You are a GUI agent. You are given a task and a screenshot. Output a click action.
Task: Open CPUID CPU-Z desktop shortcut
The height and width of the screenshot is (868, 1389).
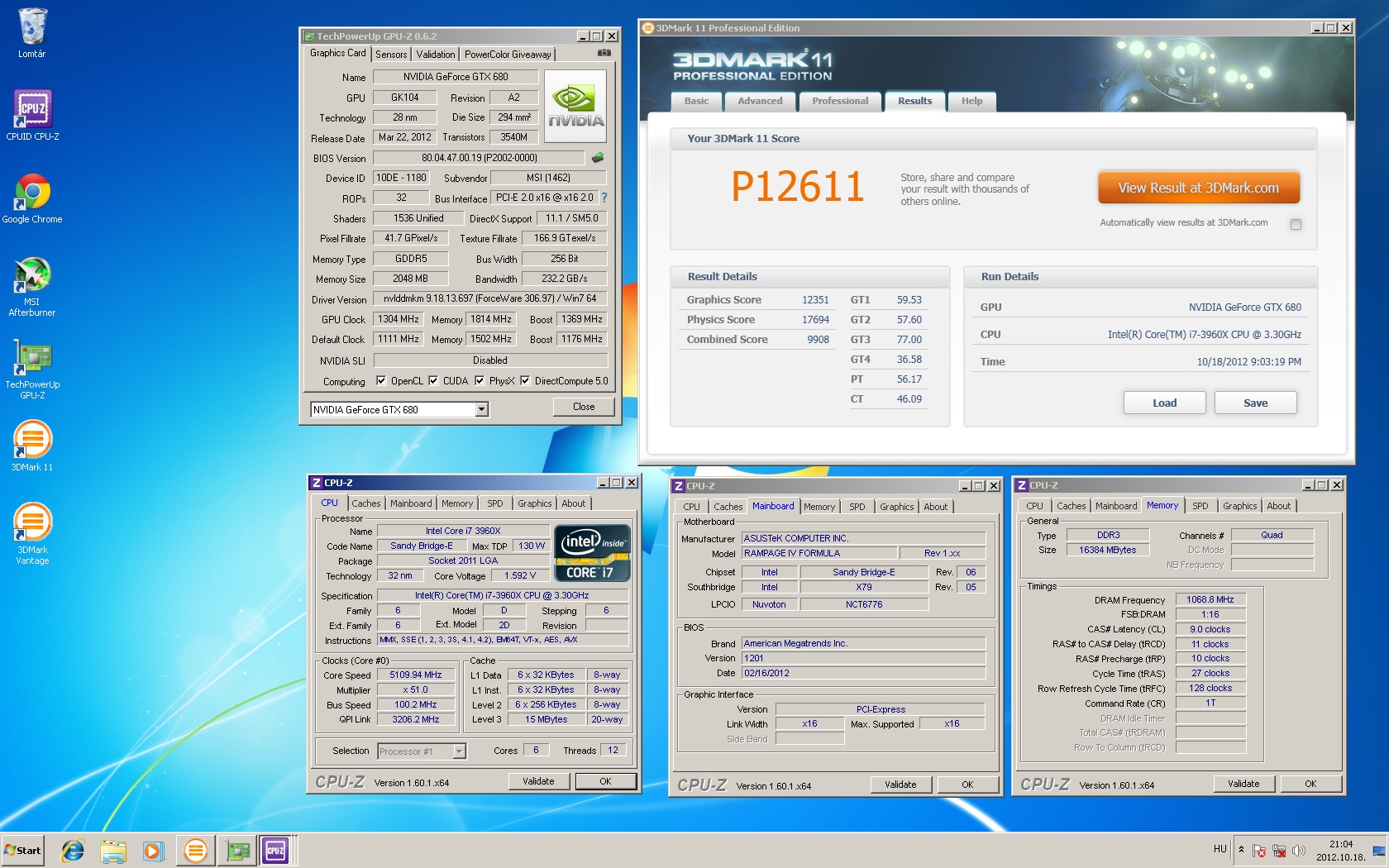[x=32, y=115]
